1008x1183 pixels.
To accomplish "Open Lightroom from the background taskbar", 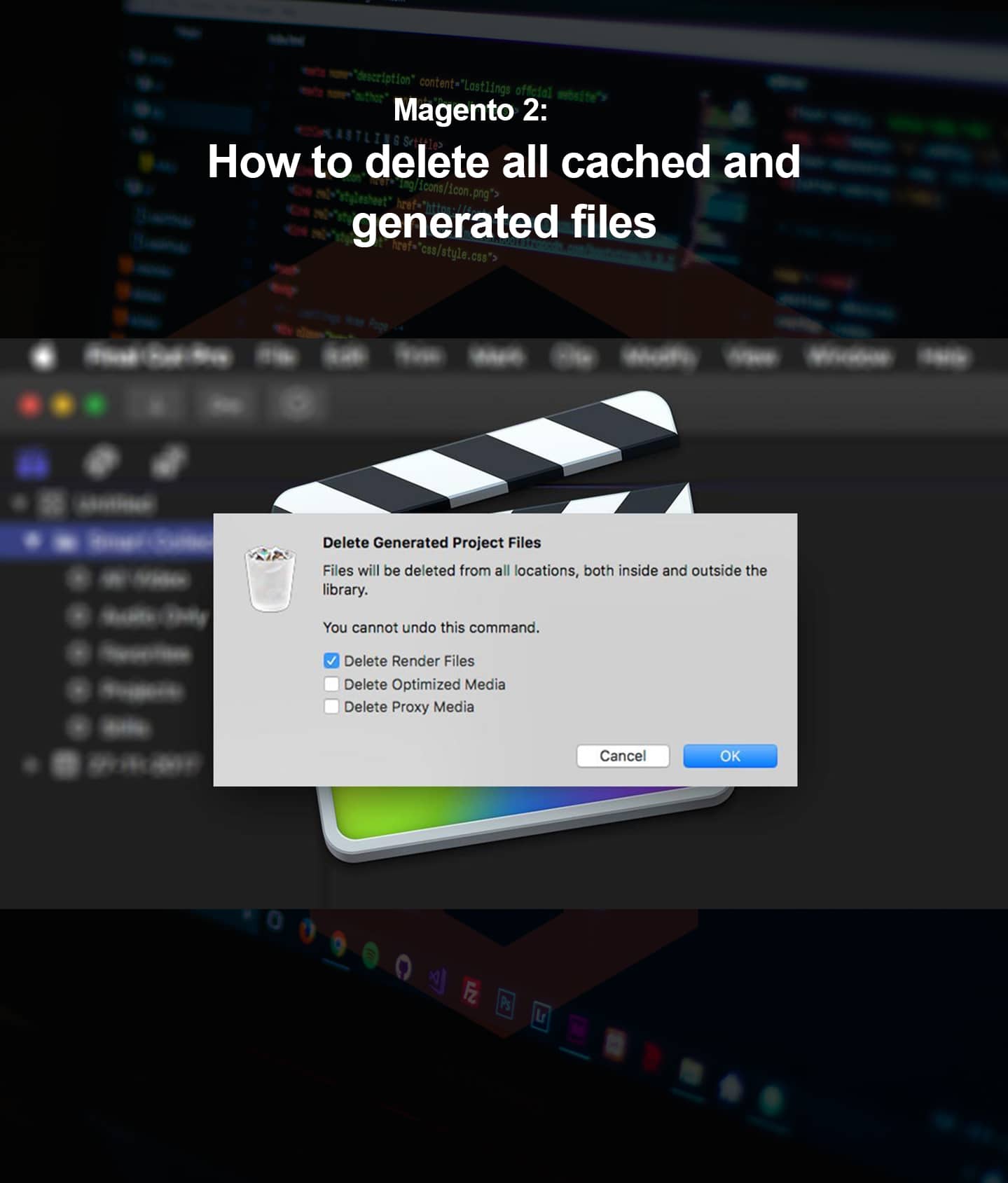I will [x=540, y=1016].
